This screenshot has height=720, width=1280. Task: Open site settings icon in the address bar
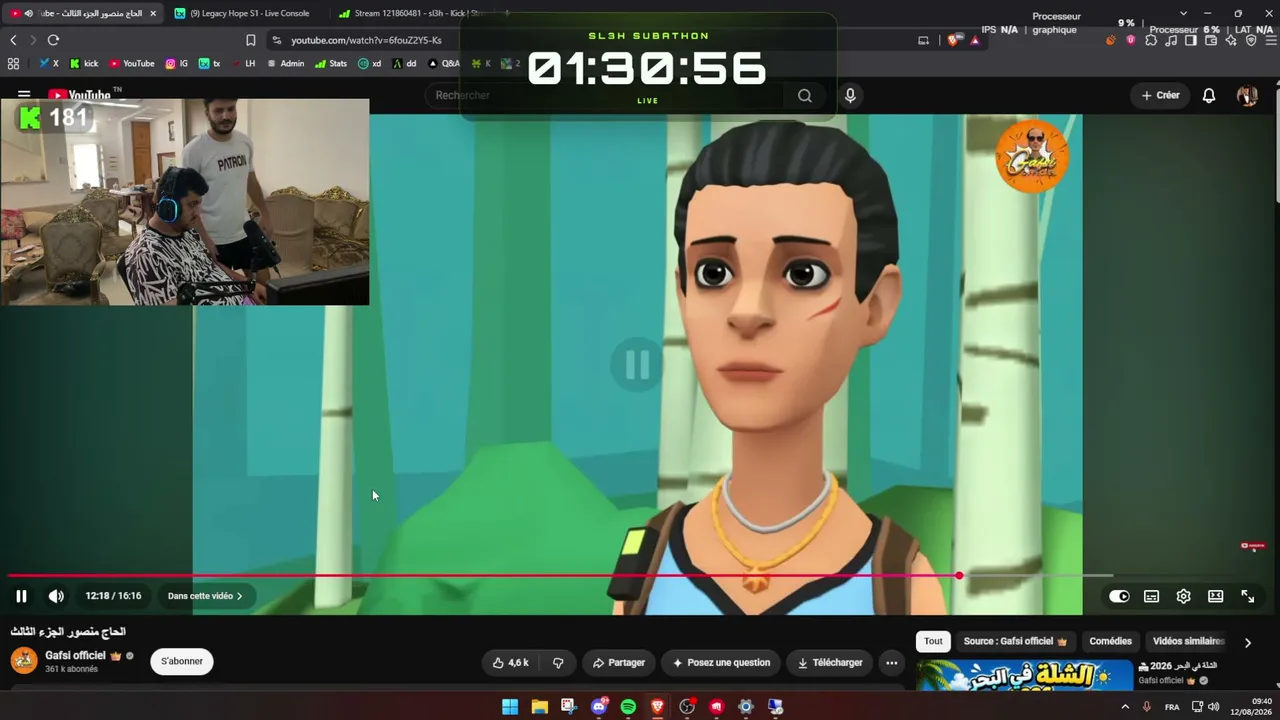[x=276, y=40]
